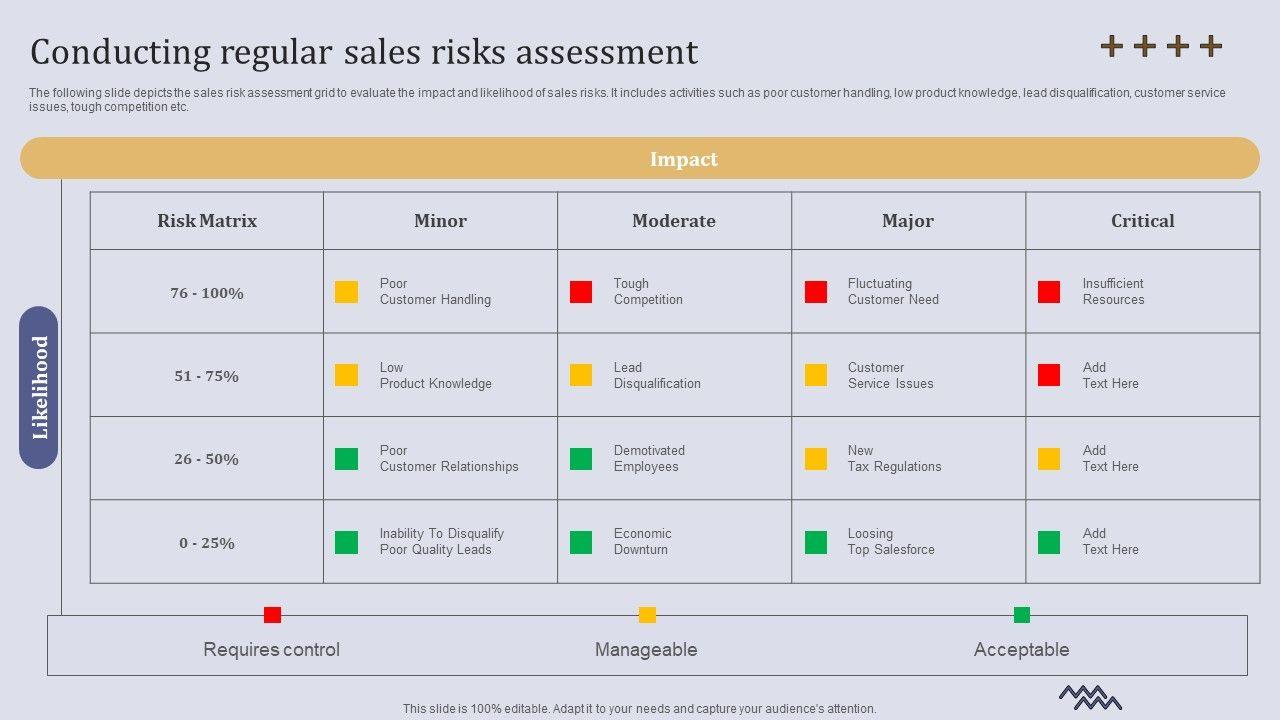Click the green legend square above Acceptable

(1021, 615)
